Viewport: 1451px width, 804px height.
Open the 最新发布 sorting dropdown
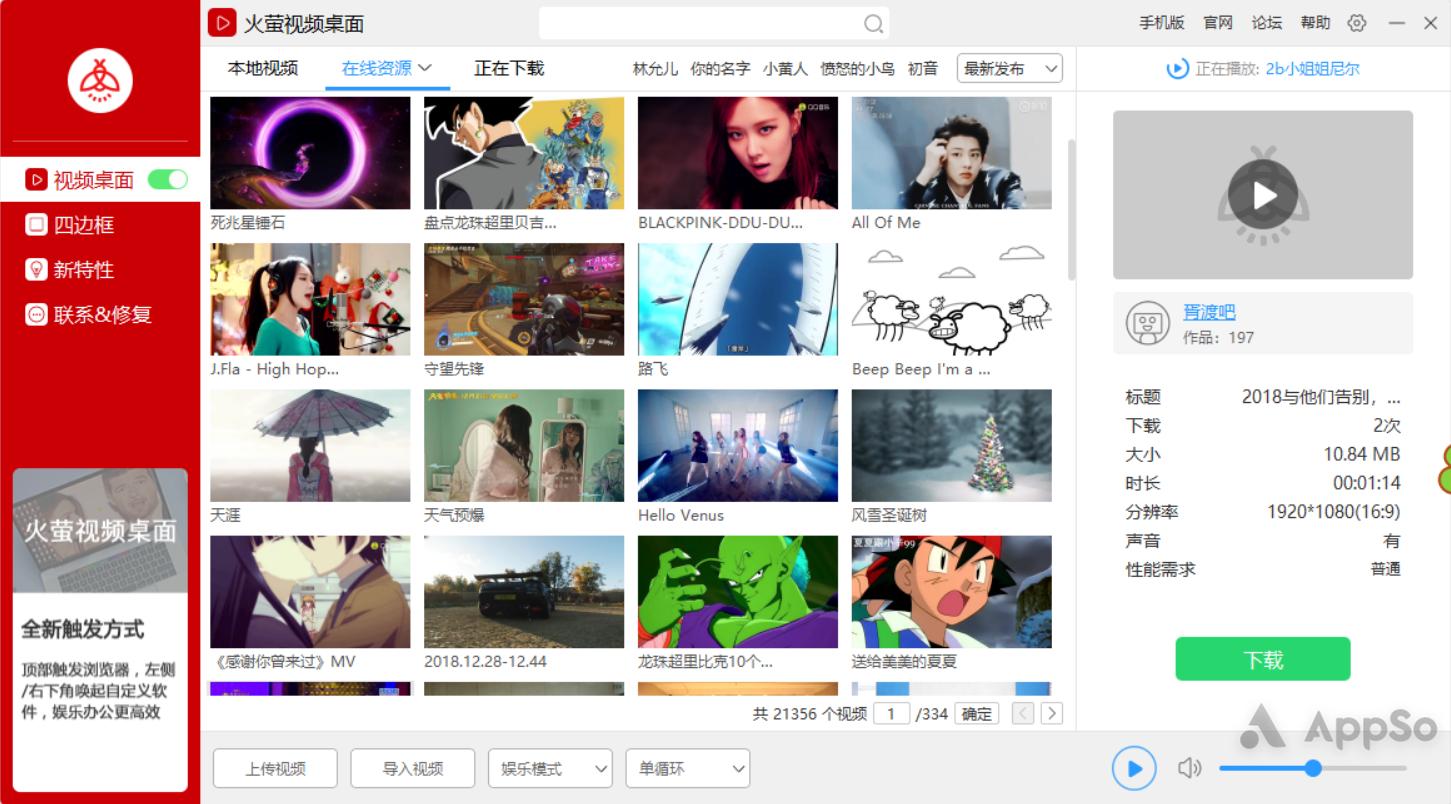pyautogui.click(x=1009, y=68)
